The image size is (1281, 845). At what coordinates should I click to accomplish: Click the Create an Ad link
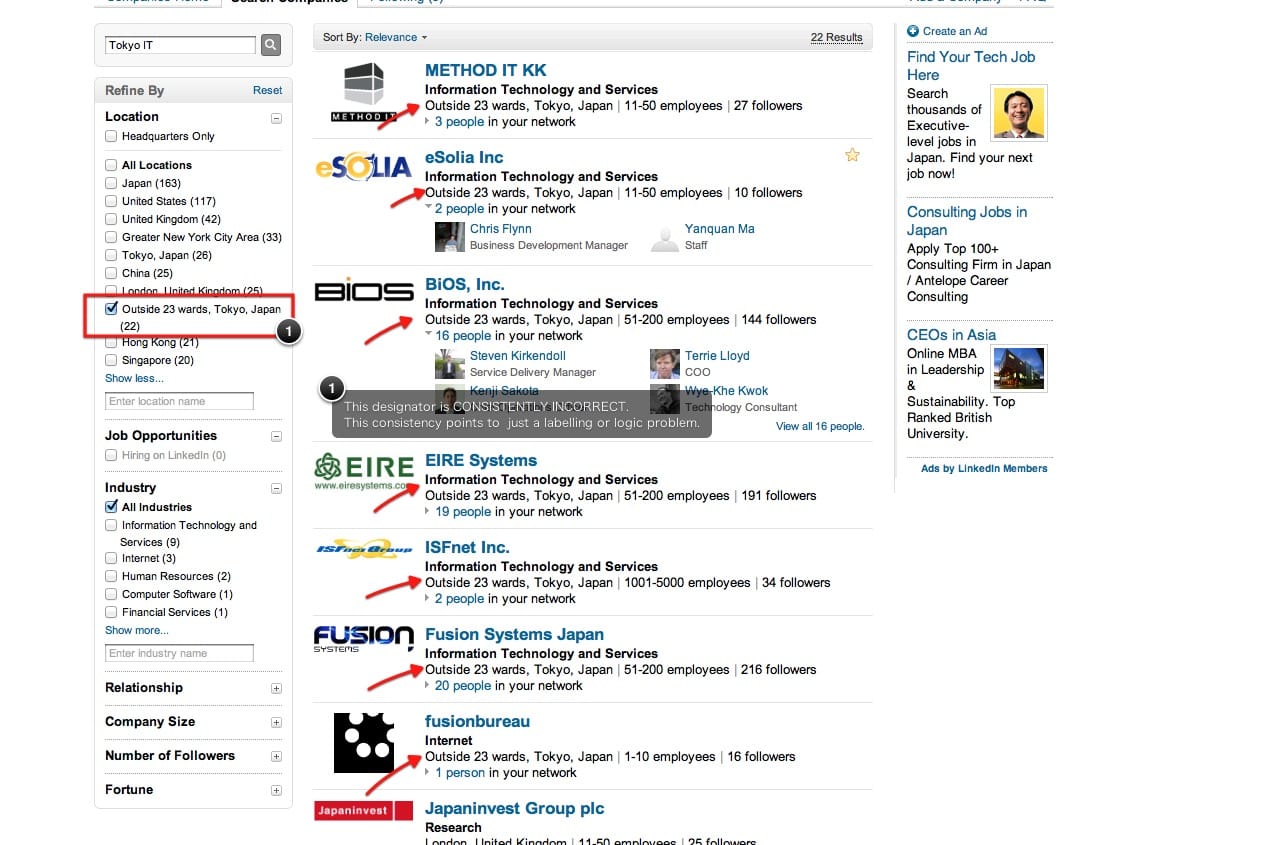(954, 31)
